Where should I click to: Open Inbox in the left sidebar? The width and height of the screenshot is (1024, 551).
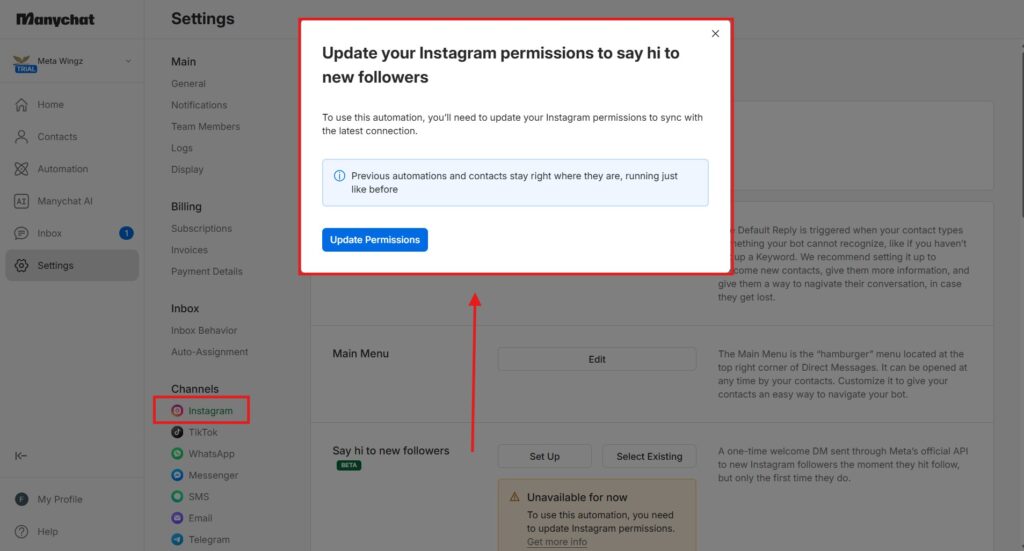[72, 233]
